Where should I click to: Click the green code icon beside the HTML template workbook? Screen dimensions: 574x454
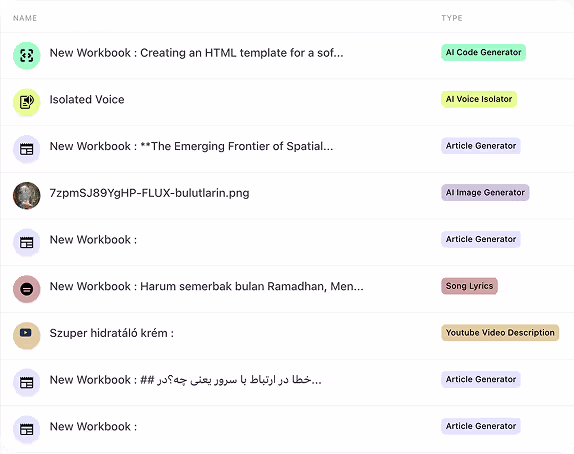coord(27,56)
